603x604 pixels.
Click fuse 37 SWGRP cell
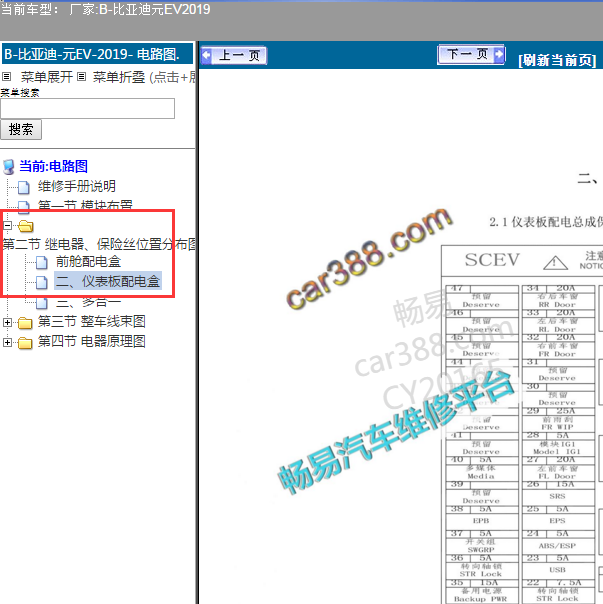(x=482, y=542)
